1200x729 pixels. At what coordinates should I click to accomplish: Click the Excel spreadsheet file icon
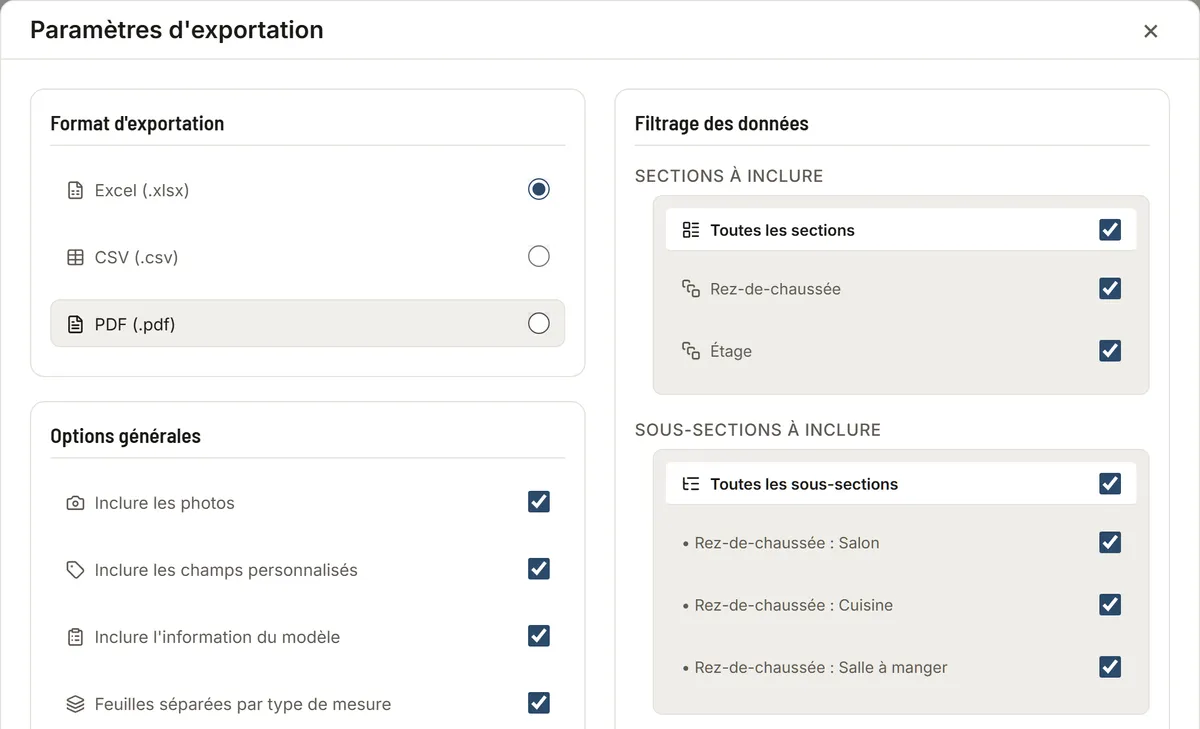click(x=75, y=190)
